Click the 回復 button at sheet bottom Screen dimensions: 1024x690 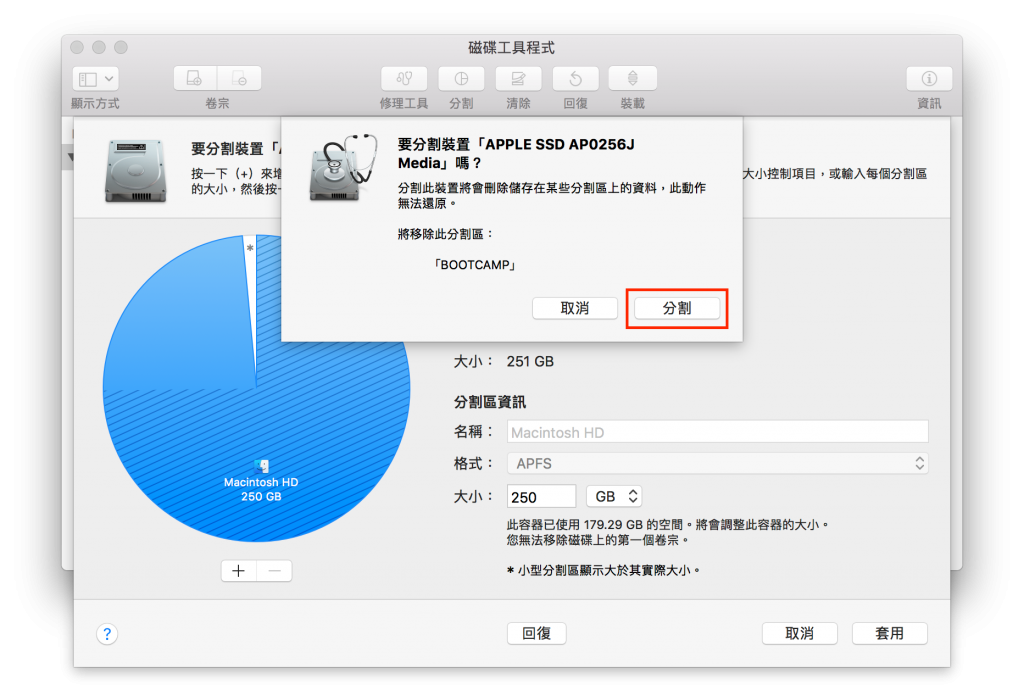536,633
